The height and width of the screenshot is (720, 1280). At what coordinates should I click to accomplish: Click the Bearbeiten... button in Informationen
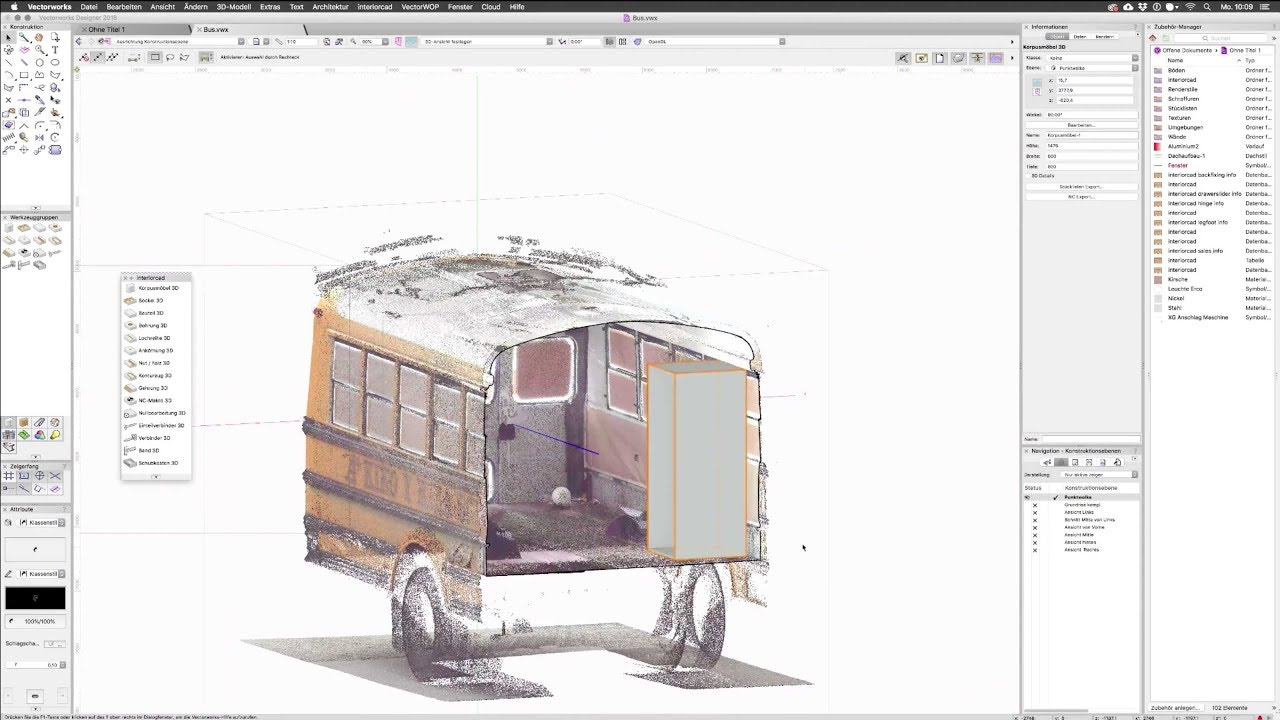(1082, 125)
